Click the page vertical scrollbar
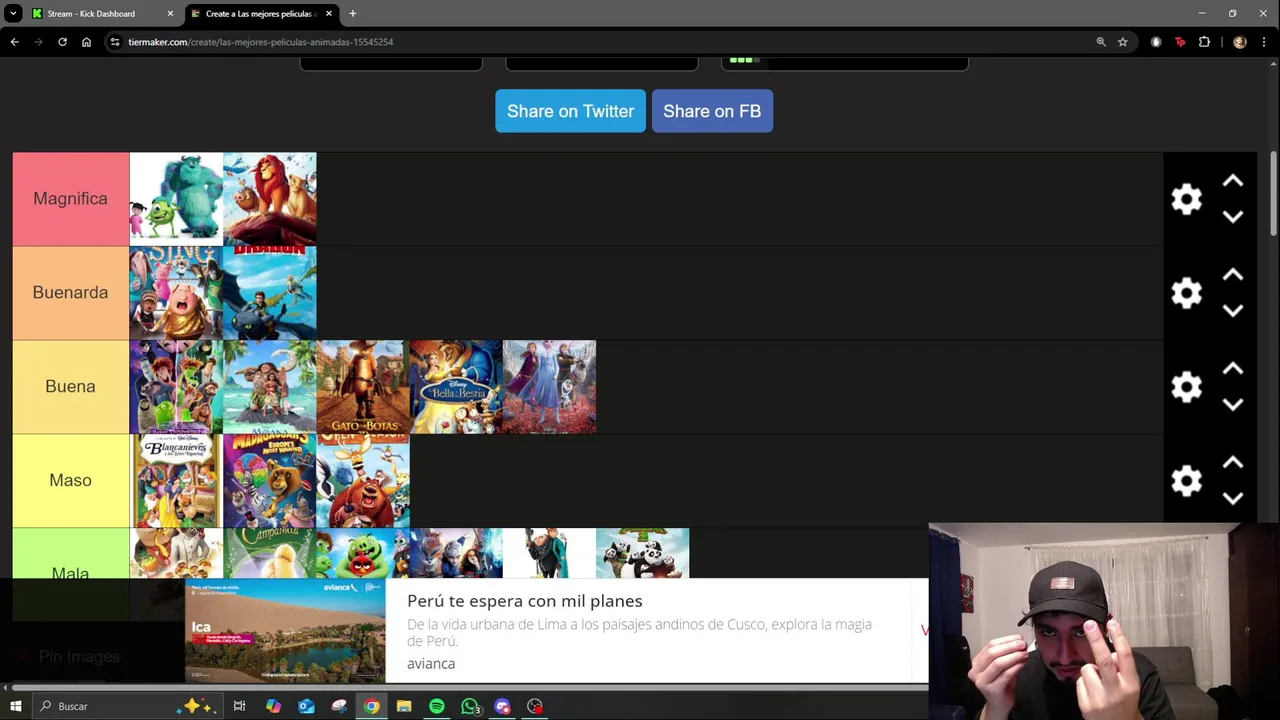 pyautogui.click(x=1273, y=195)
